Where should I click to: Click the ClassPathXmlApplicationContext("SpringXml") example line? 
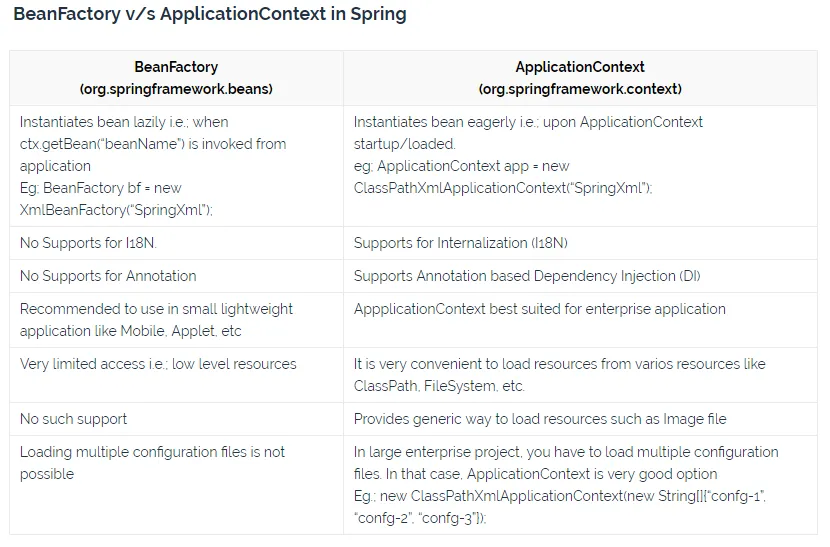[x=503, y=189]
